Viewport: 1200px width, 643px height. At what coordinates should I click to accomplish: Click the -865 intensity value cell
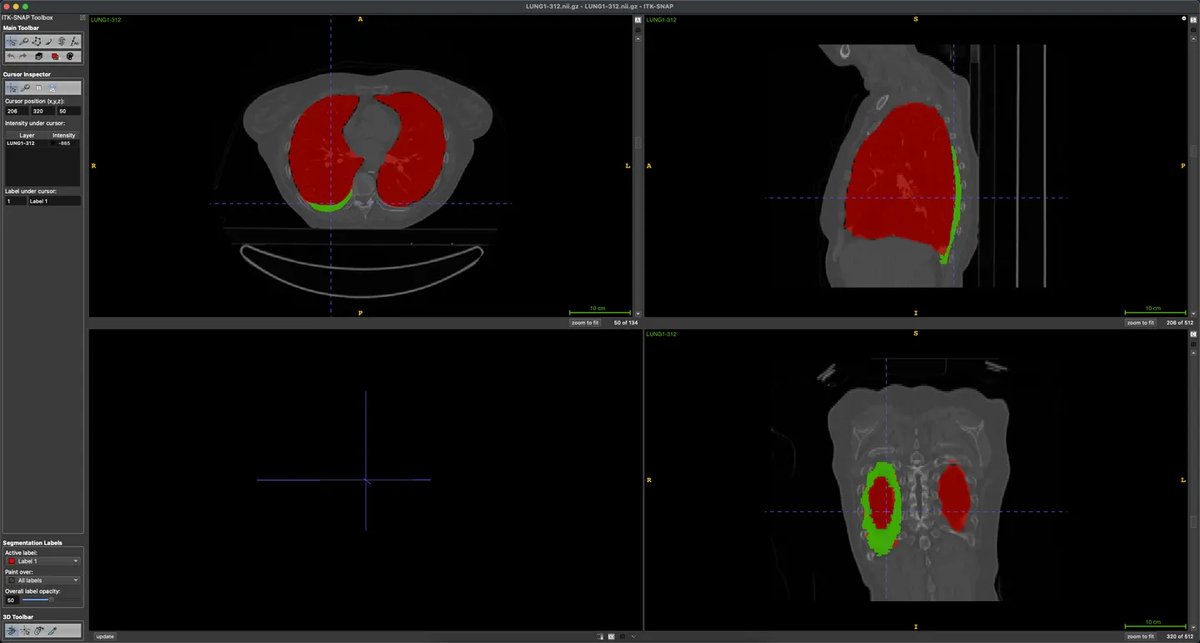point(64,143)
